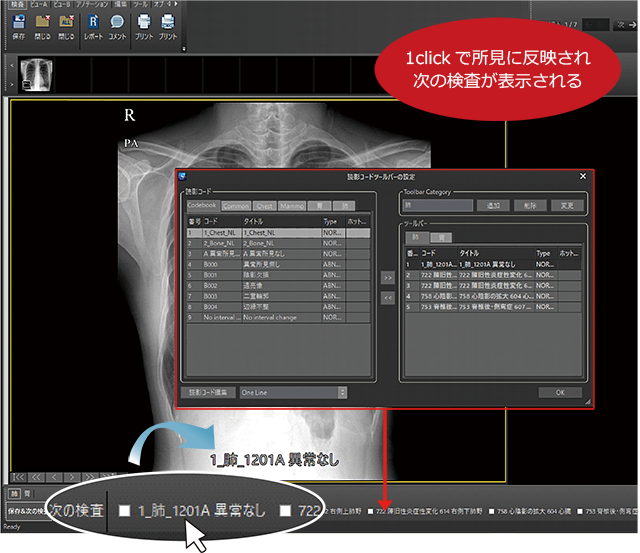
Task: Open the One Line dropdown
Action: click(293, 393)
